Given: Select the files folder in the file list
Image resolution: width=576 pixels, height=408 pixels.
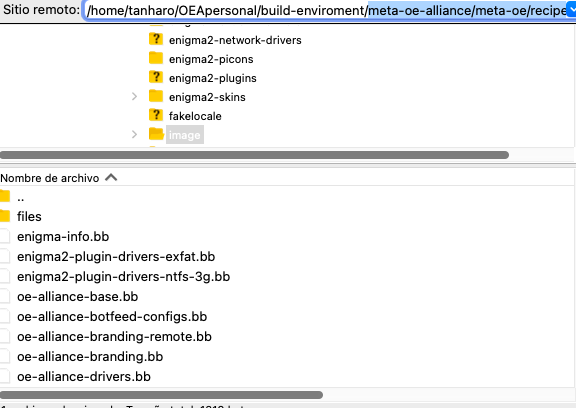Looking at the screenshot, I should click(29, 217).
